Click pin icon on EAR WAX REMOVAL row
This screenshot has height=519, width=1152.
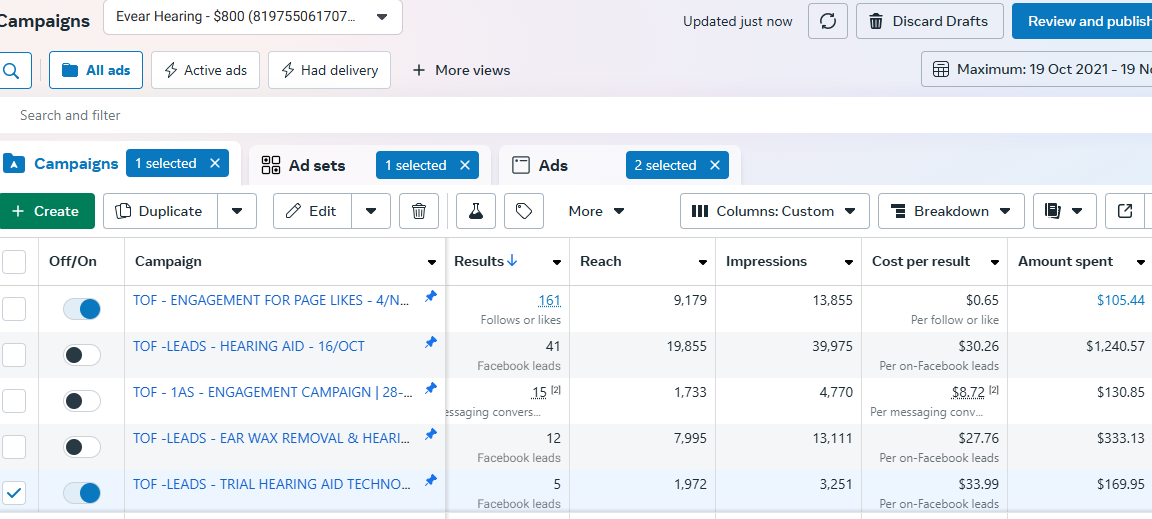pos(431,434)
